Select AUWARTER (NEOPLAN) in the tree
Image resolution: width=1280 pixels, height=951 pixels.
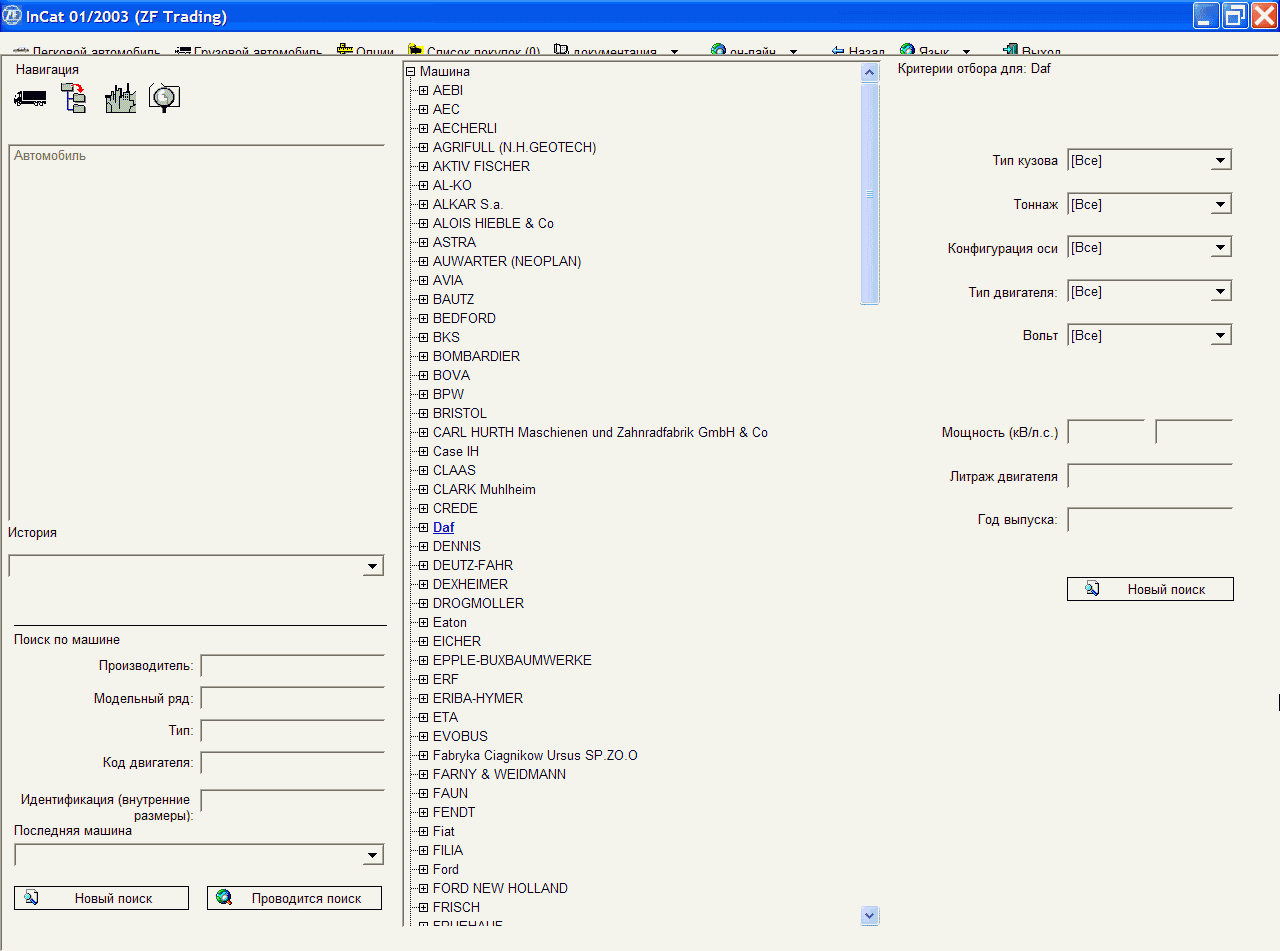pyautogui.click(x=507, y=262)
